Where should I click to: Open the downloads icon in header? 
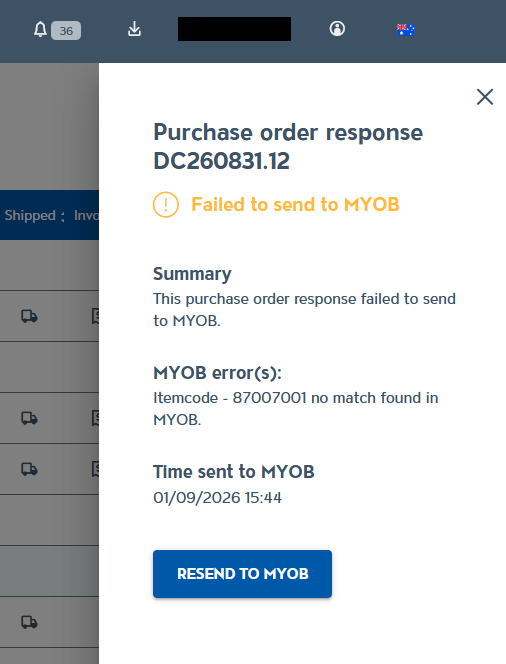pyautogui.click(x=134, y=29)
